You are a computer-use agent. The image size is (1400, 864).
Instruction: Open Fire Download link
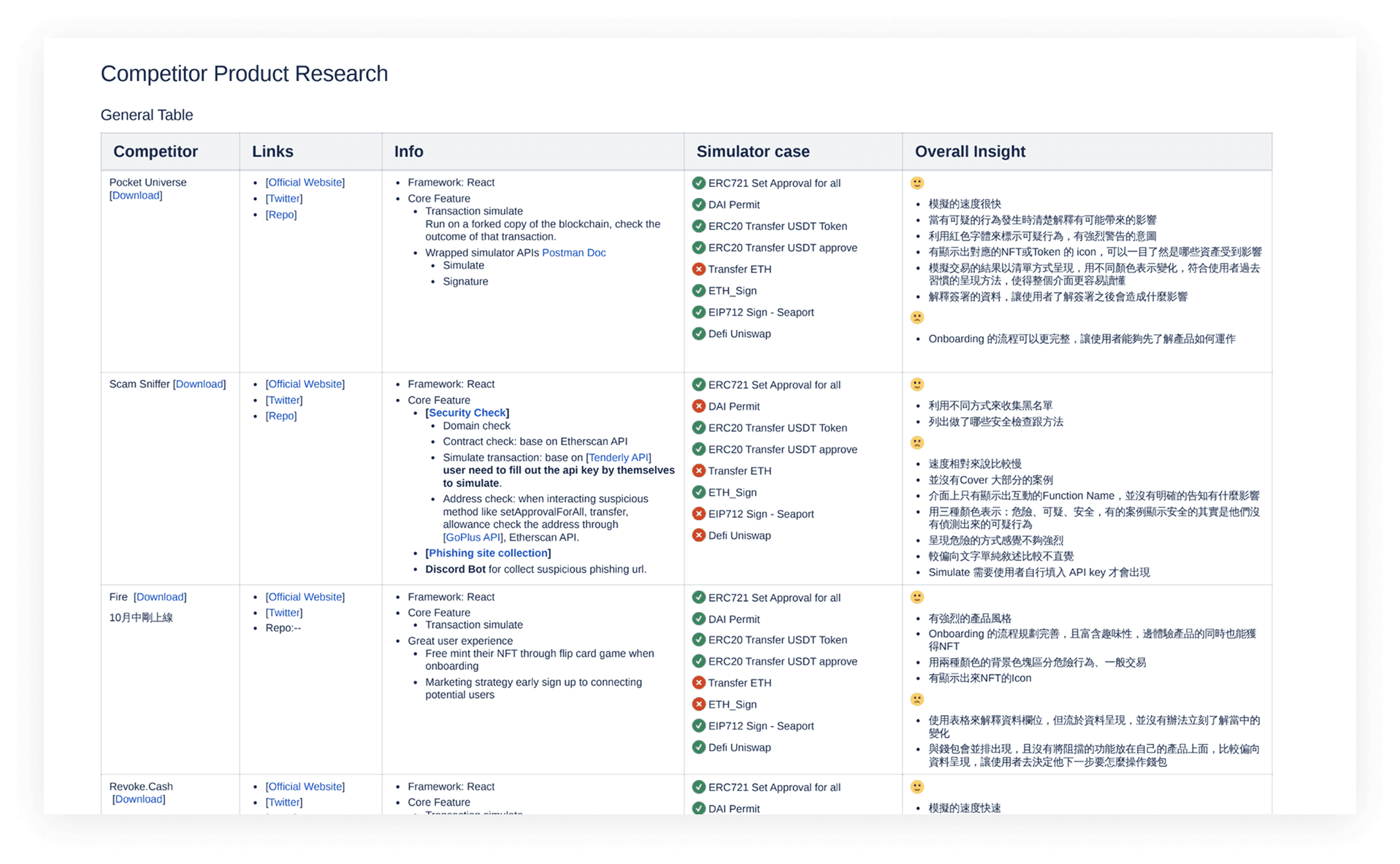[160, 597]
